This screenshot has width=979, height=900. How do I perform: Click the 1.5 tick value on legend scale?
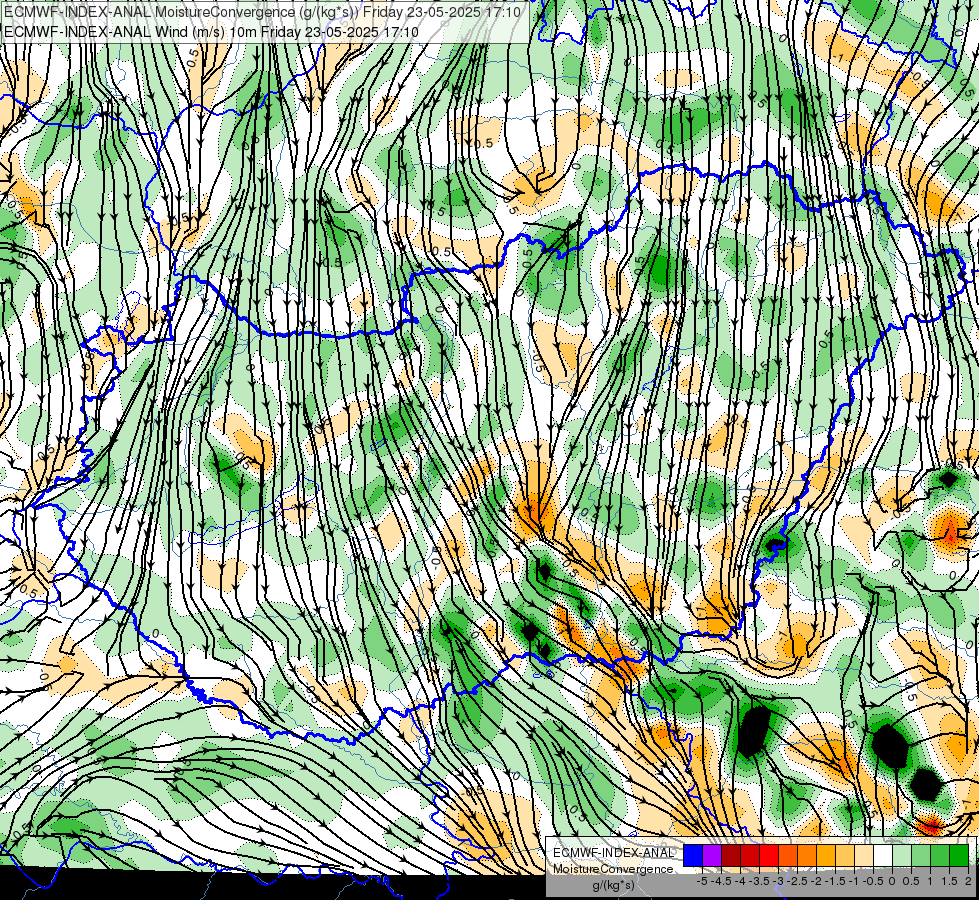(949, 881)
